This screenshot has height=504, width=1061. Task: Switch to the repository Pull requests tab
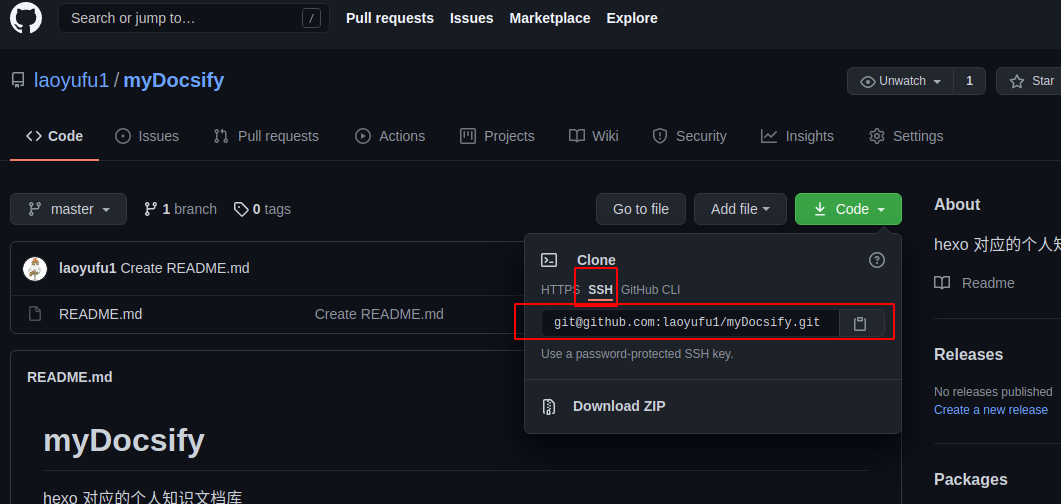coord(266,136)
